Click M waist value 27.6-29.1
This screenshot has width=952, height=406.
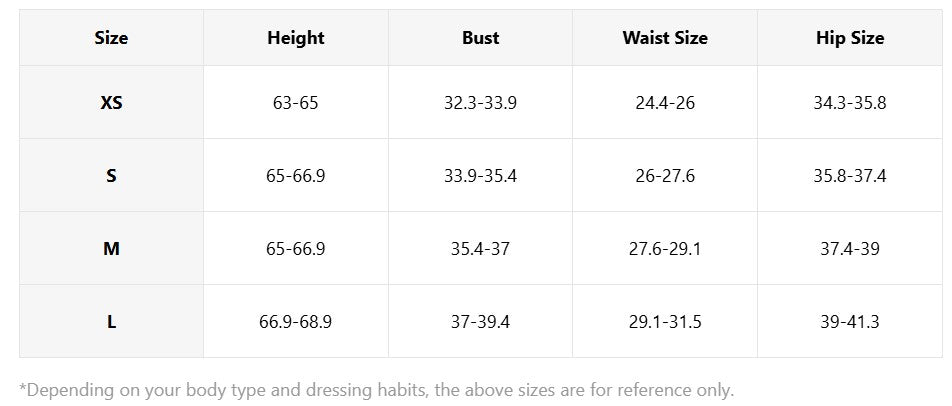(665, 248)
